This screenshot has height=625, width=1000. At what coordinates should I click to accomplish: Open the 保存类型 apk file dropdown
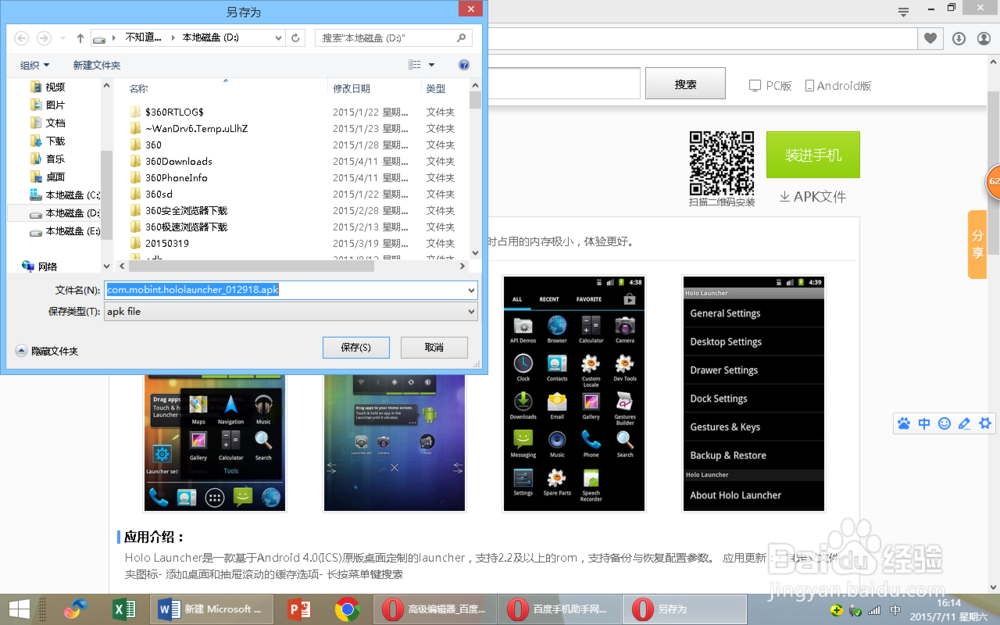(x=291, y=311)
